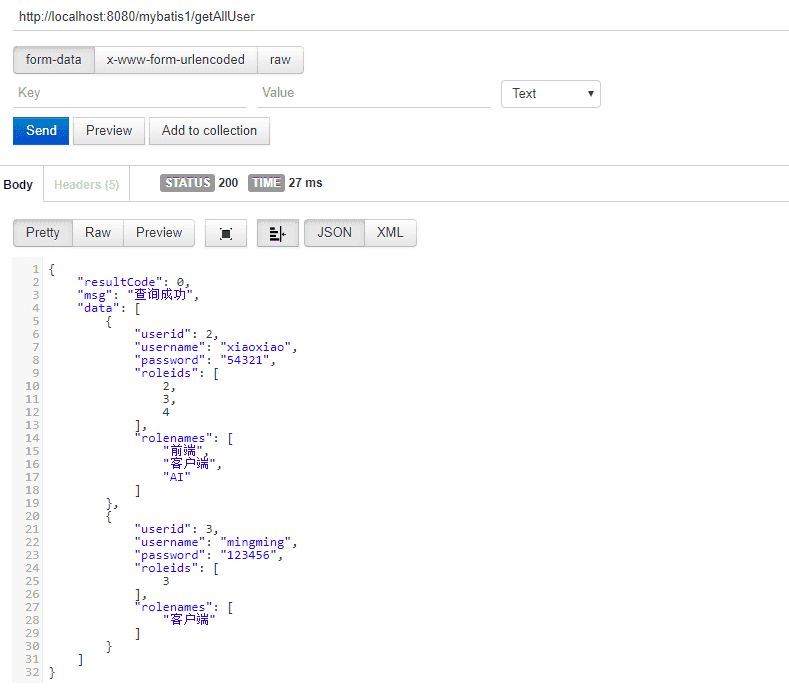Click the STATUS badge
Viewport: 789px width, 689px height.
(x=187, y=183)
